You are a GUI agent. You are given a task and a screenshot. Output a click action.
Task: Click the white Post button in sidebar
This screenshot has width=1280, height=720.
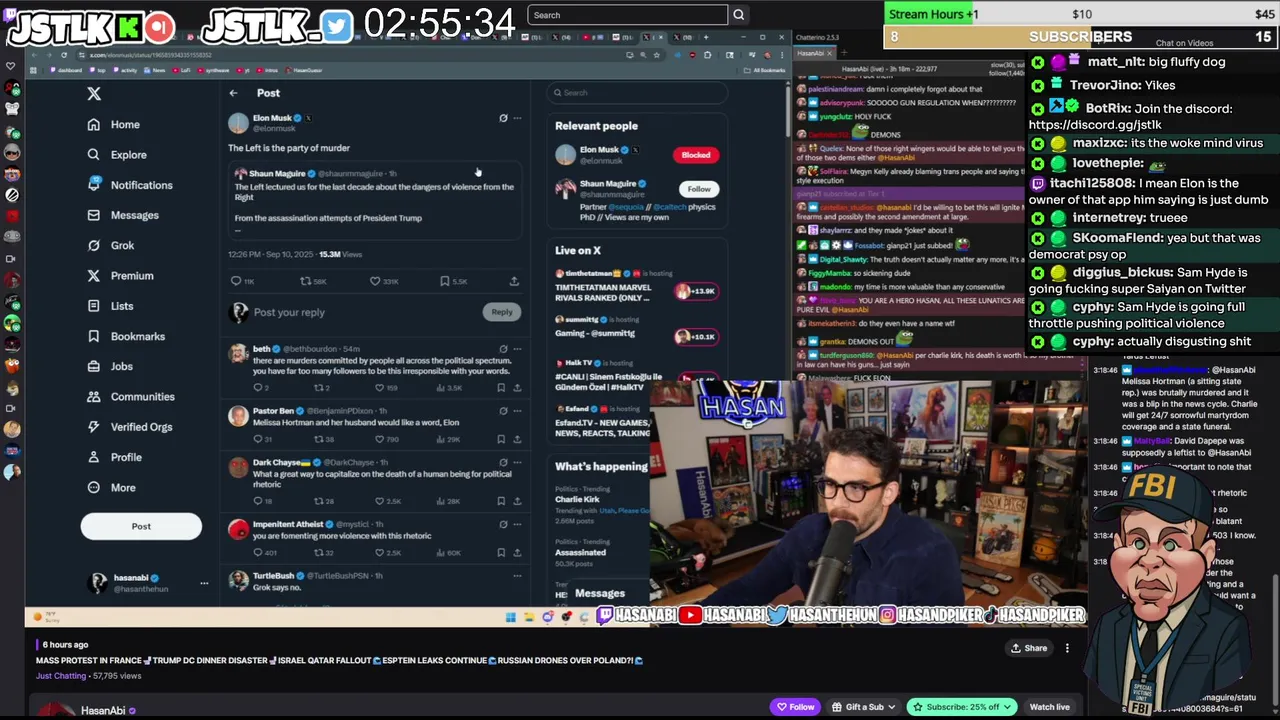point(141,526)
